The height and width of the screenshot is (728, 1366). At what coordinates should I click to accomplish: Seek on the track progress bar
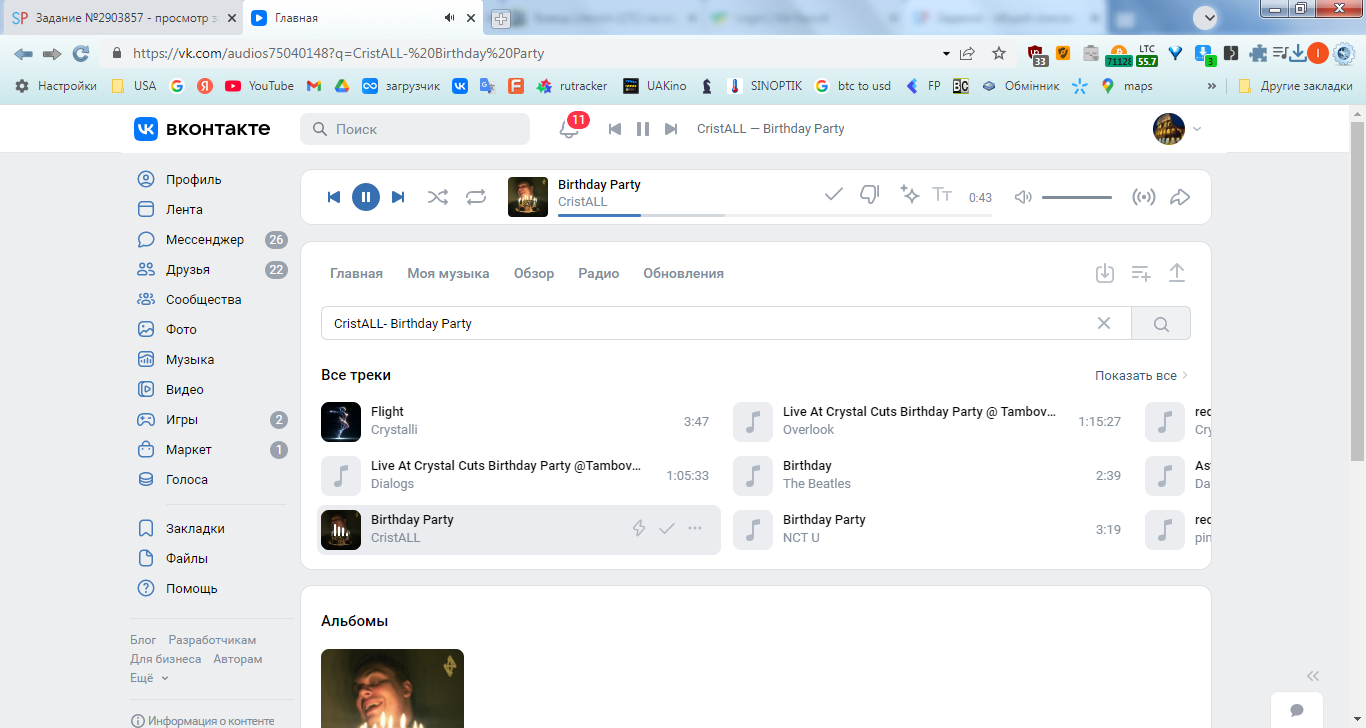[x=775, y=215]
